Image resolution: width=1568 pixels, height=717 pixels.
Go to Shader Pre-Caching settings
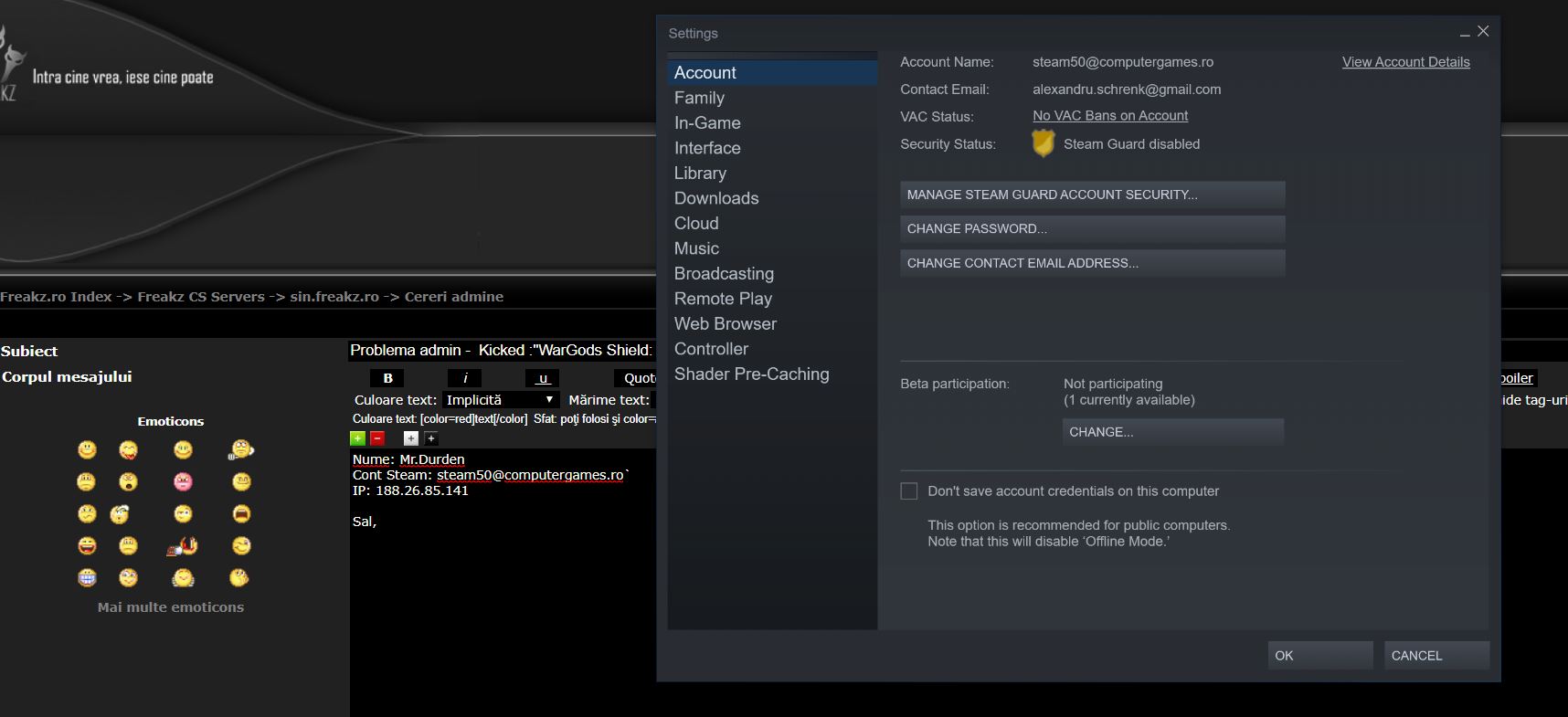772,374
